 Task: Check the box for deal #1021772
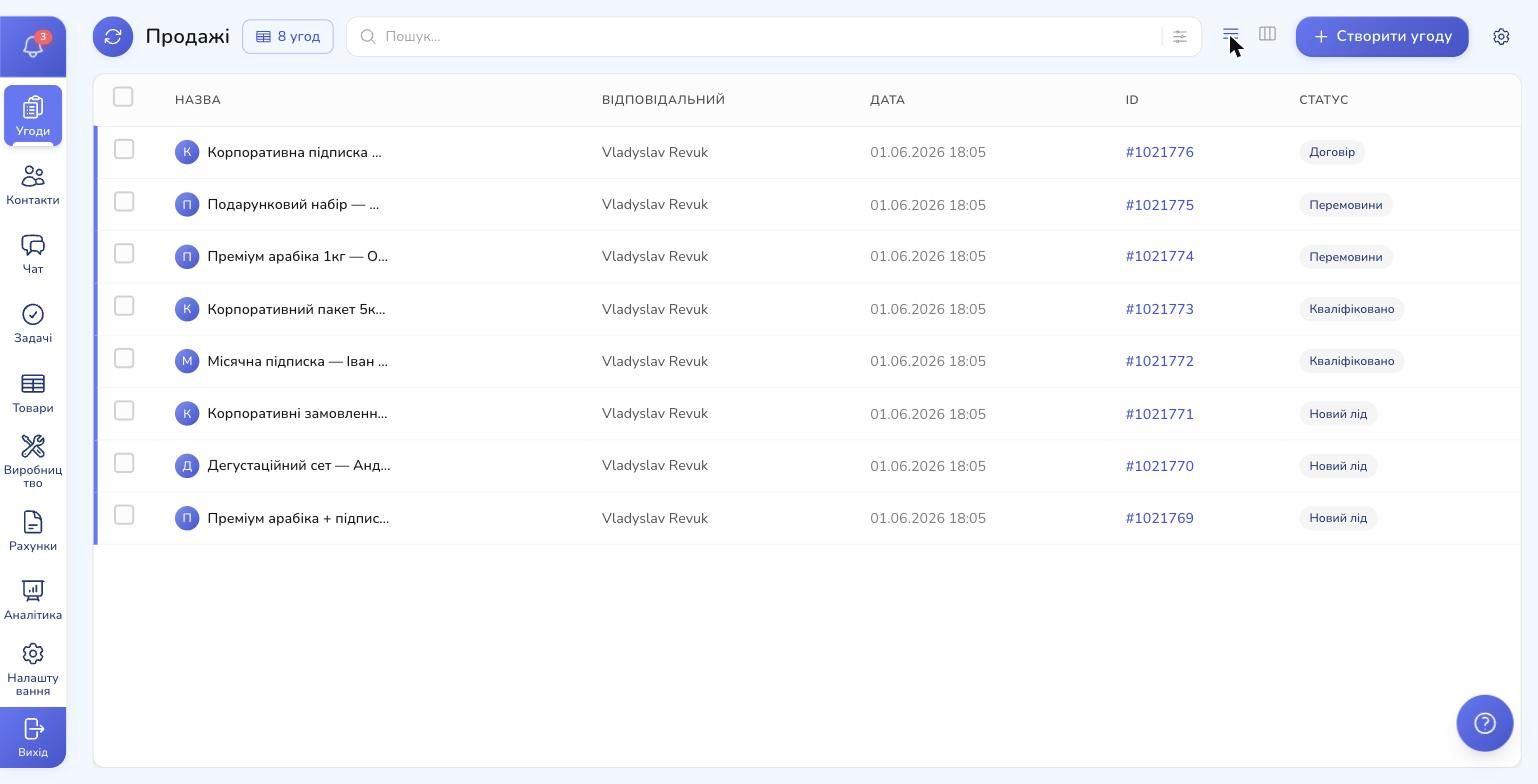(x=124, y=358)
